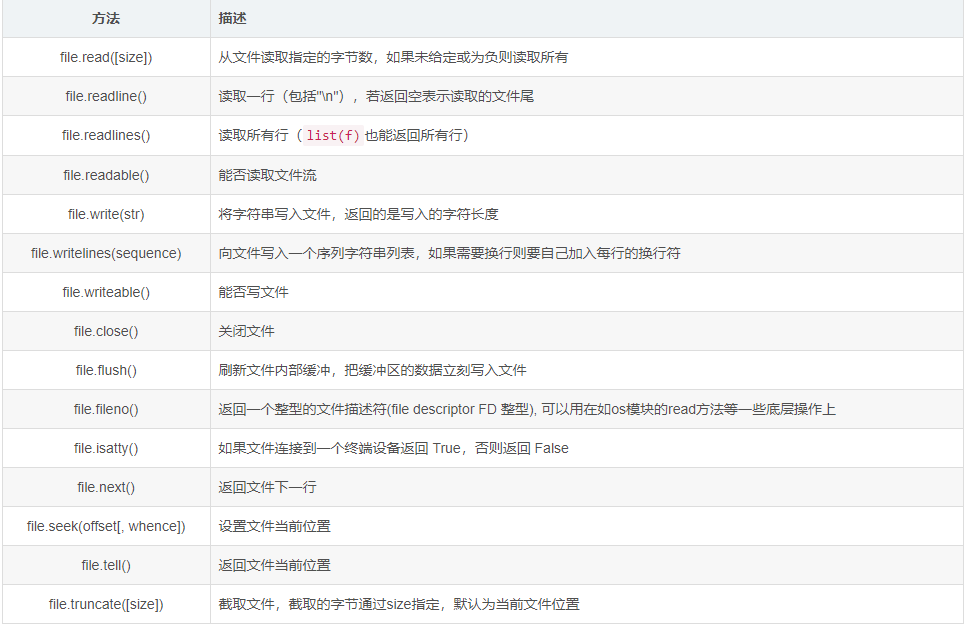Screen dimensions: 965x625
Task: Click the file.close() method cell
Action: tap(106, 331)
